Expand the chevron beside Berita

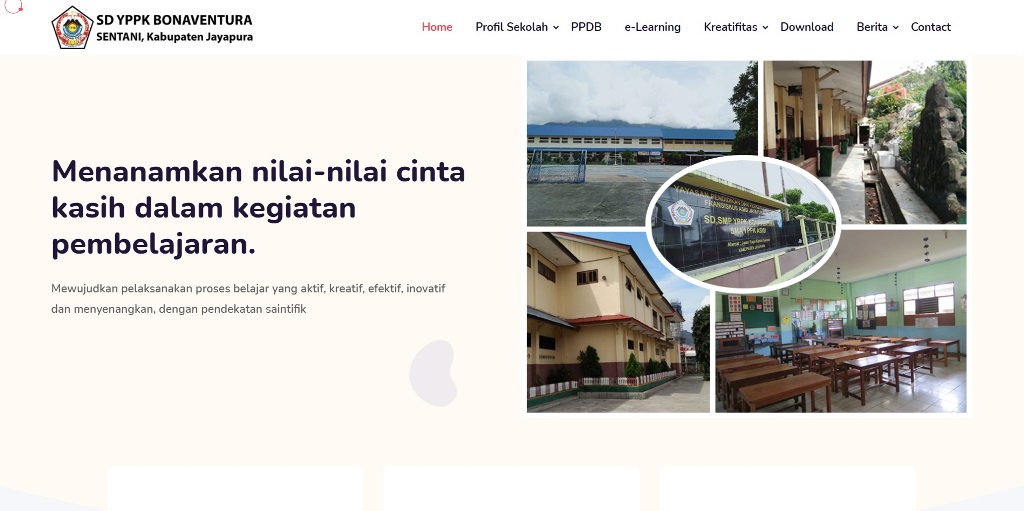896,28
